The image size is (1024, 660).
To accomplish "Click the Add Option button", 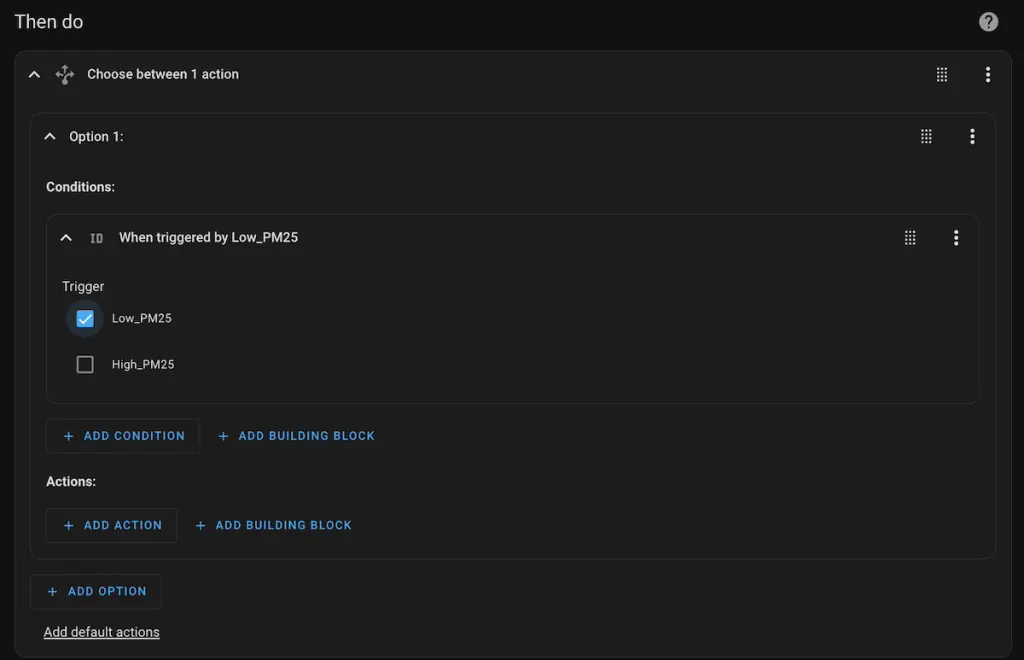I will (x=96, y=591).
